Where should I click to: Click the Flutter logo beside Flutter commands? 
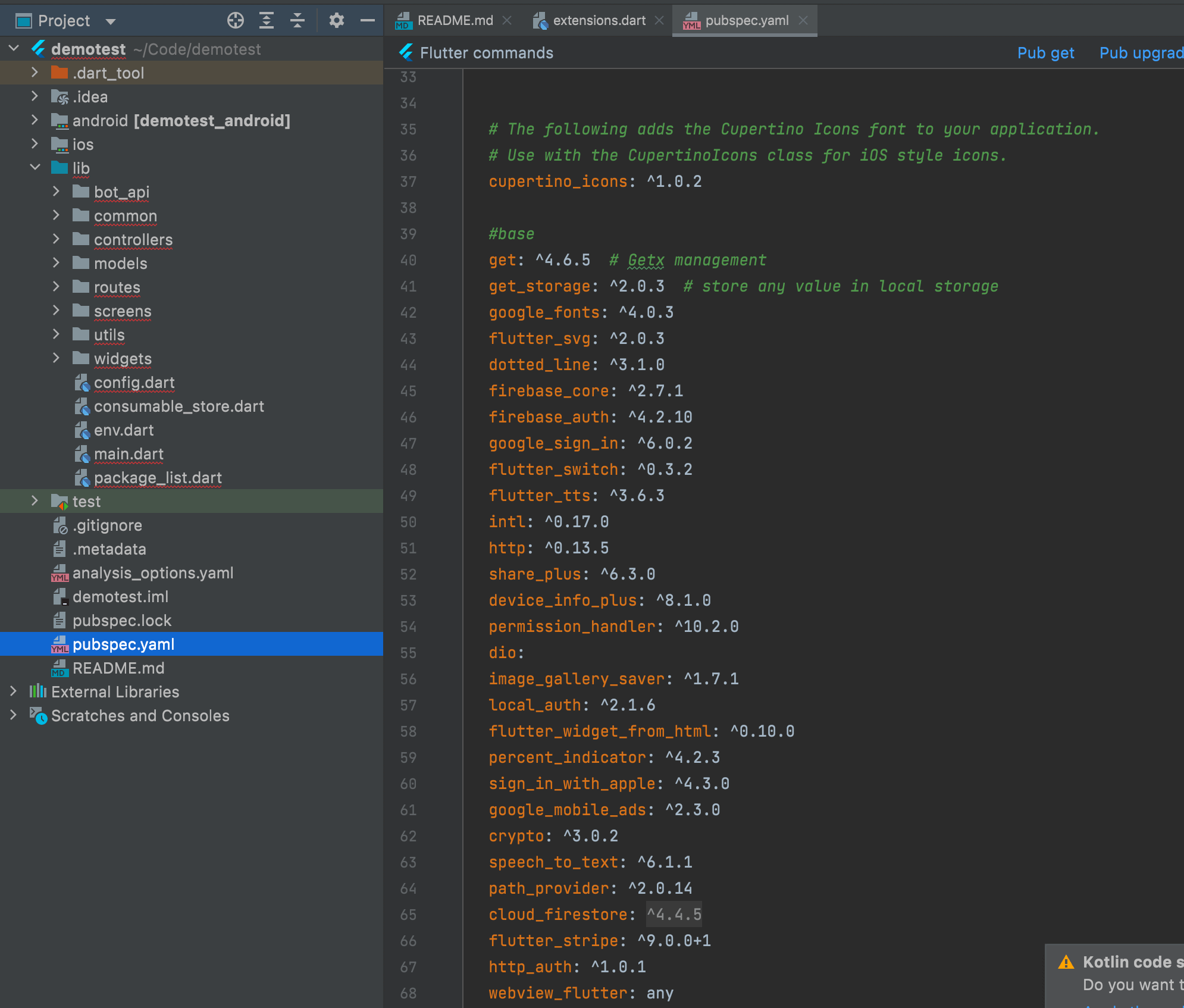click(406, 52)
